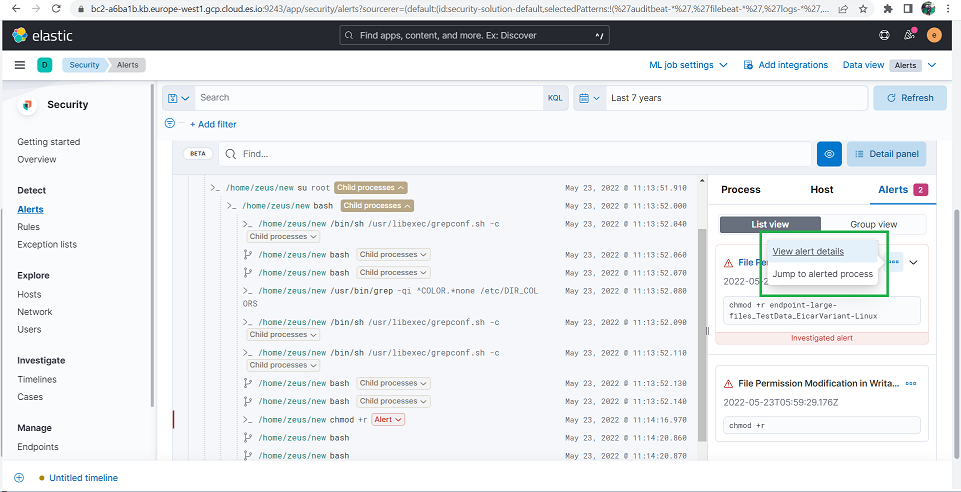Open the ML job settings dropdown

coord(688,65)
